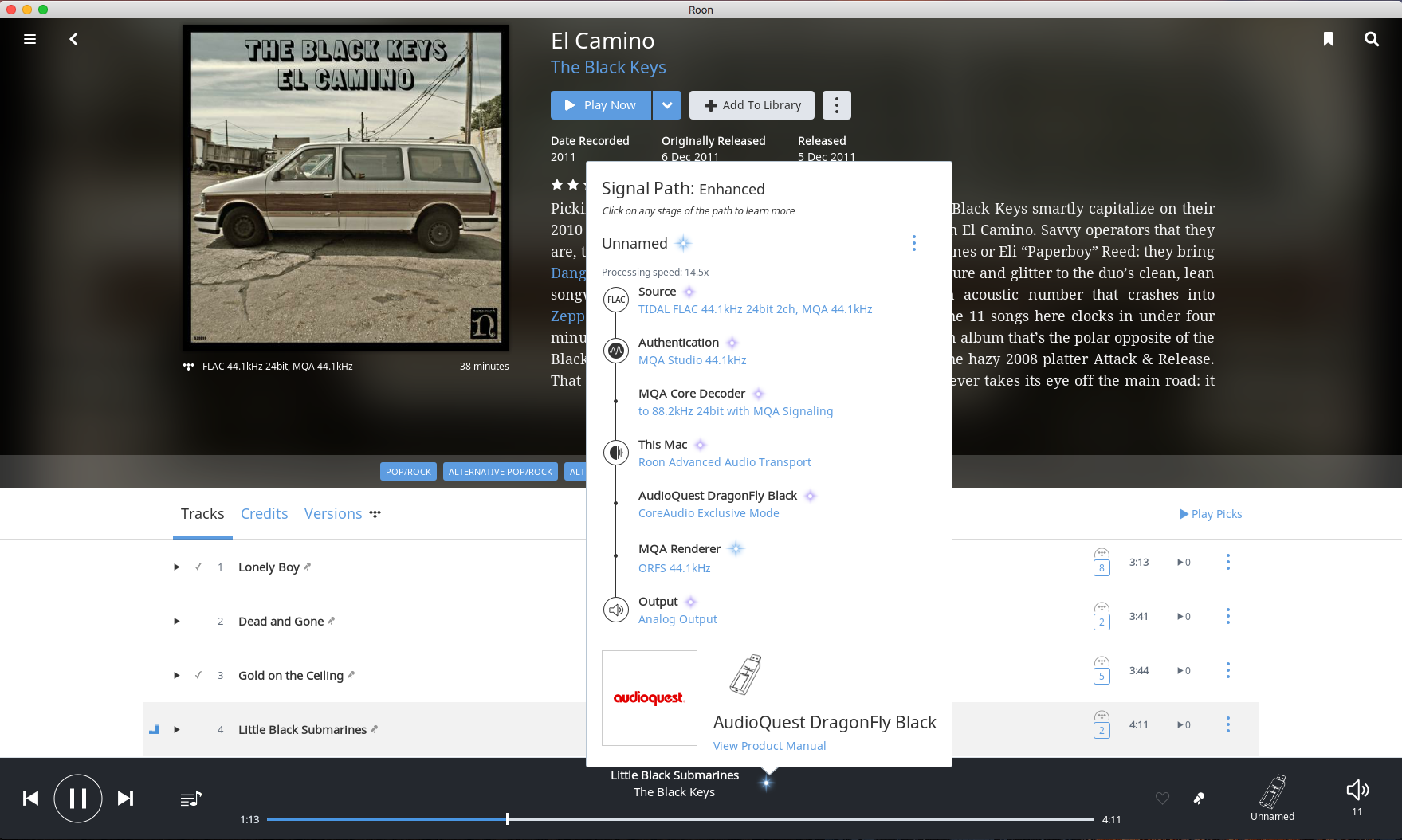Switch to the Credits tab

(265, 514)
